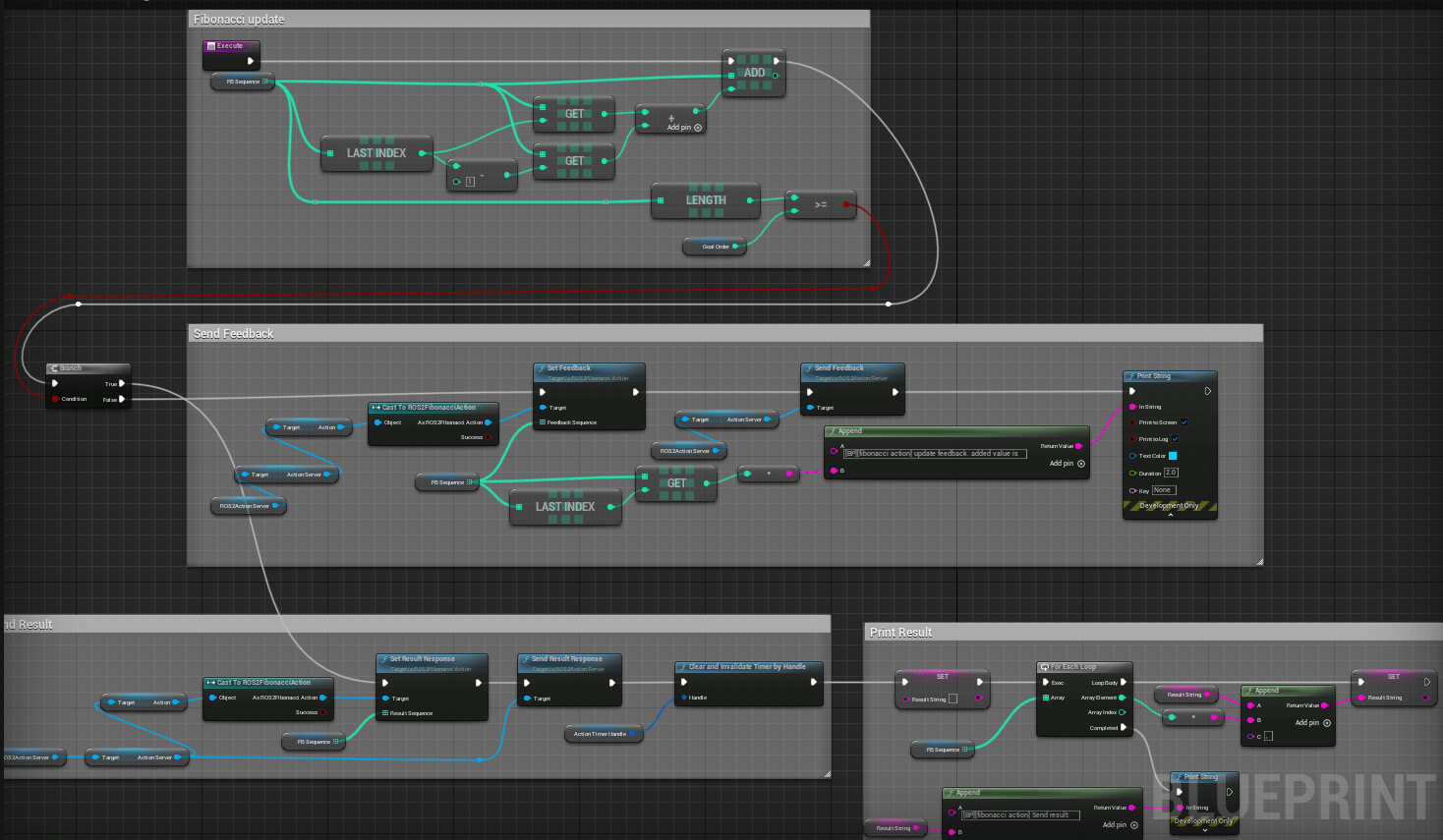
Task: Select the Print Result comment box title
Action: (901, 633)
